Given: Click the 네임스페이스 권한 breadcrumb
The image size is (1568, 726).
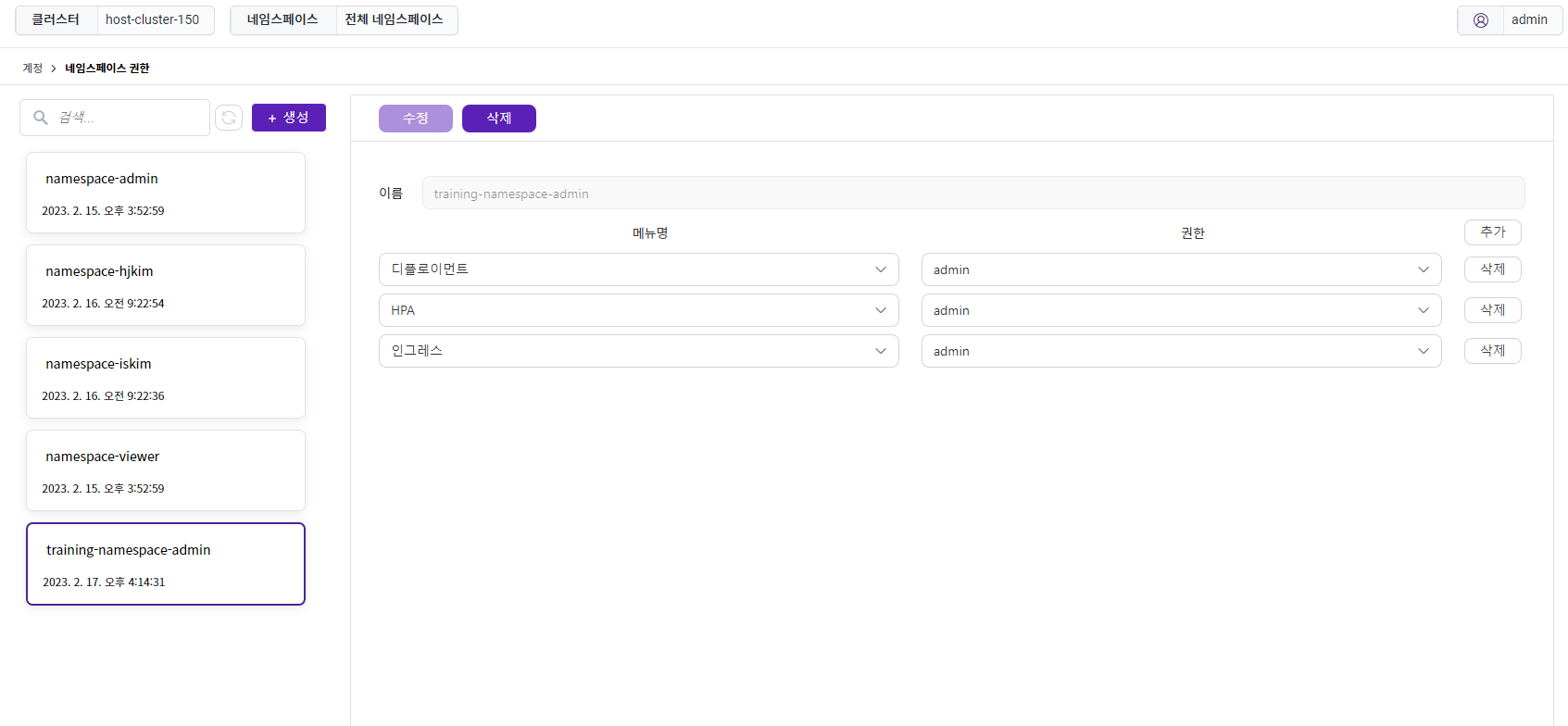Looking at the screenshot, I should [x=107, y=69].
